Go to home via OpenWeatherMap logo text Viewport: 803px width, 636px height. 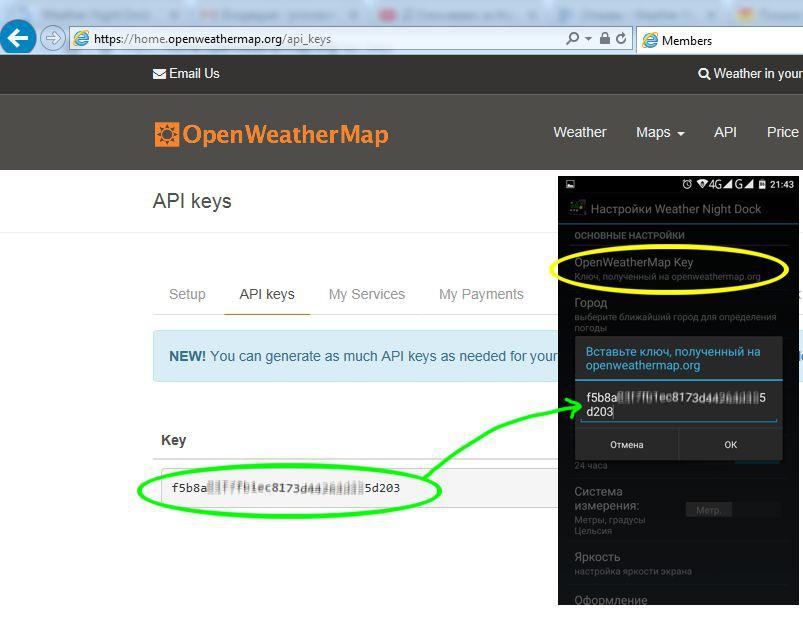285,135
